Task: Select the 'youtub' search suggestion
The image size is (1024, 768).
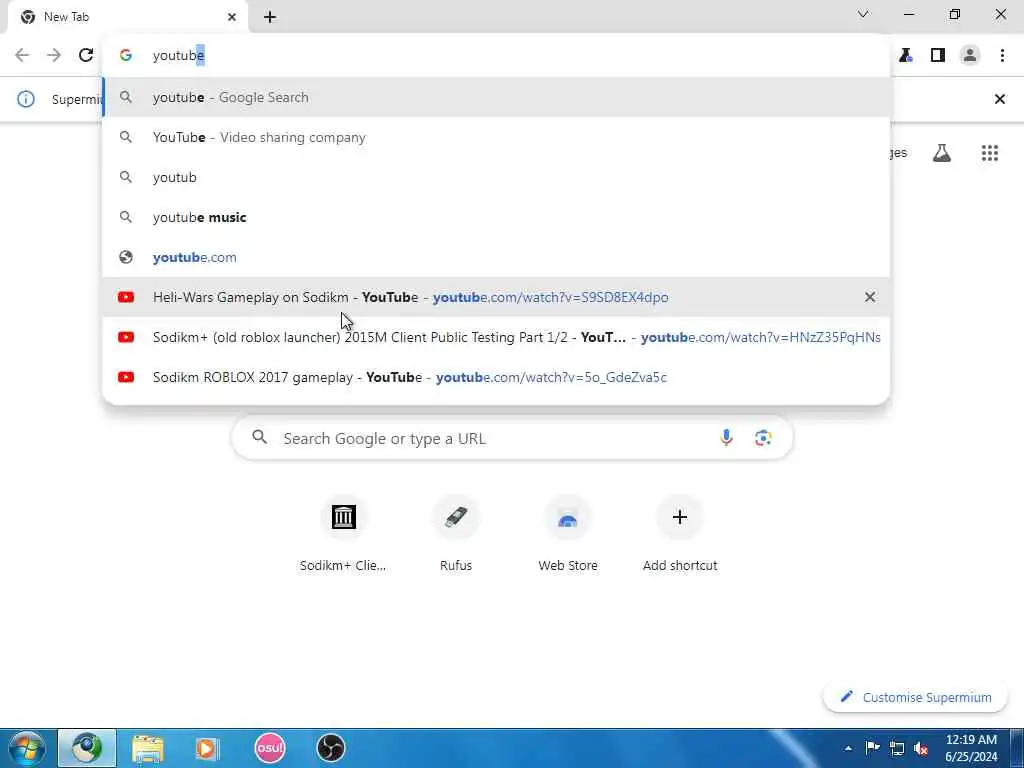Action: pos(496,177)
